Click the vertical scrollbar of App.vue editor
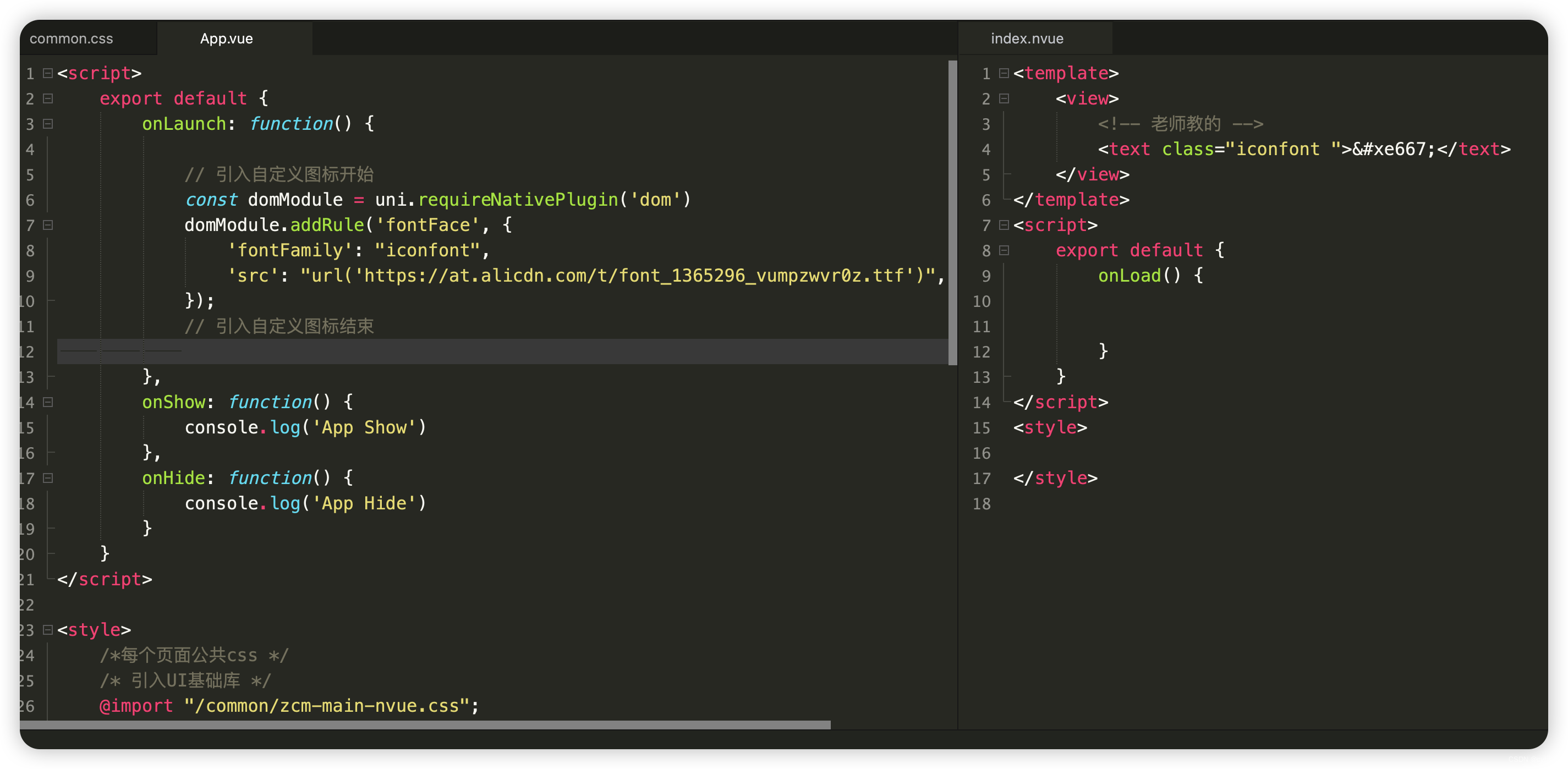Viewport: 1568px width, 769px height. pyautogui.click(x=952, y=213)
